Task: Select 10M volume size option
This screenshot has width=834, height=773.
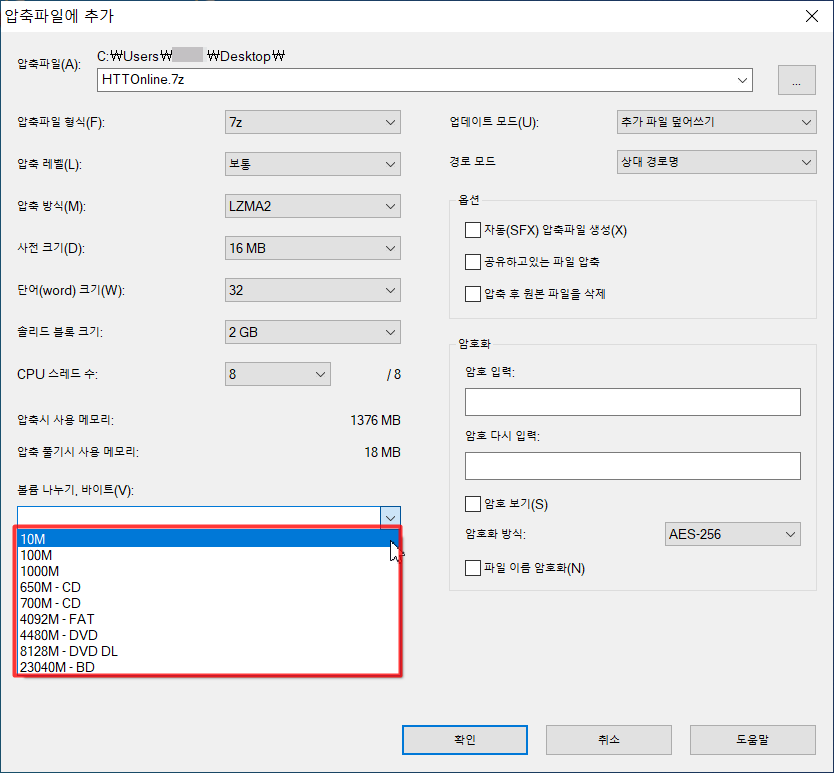Action: point(208,539)
